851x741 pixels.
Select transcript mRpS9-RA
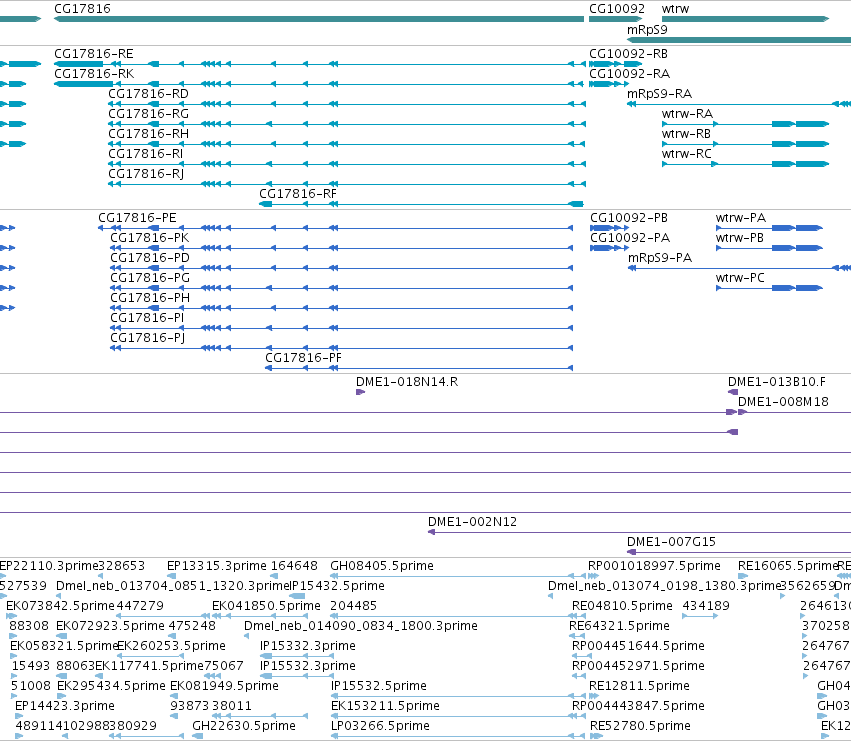(x=659, y=94)
